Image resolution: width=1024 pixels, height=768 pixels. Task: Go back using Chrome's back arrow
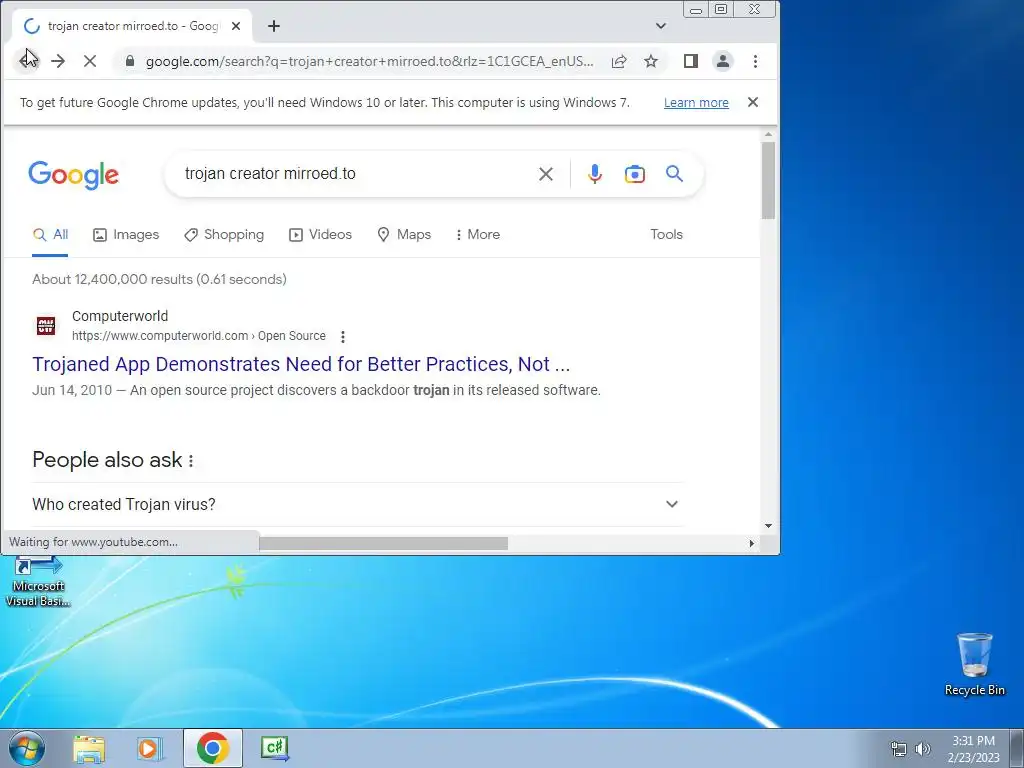pos(27,61)
